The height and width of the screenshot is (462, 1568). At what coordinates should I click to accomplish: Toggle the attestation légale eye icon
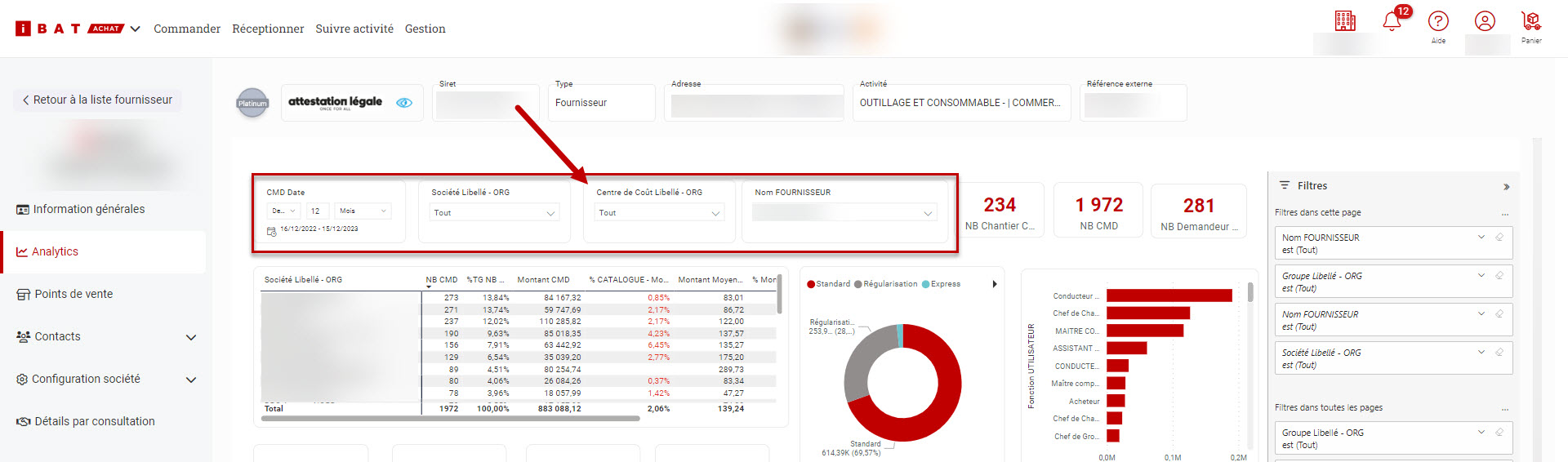(x=404, y=103)
